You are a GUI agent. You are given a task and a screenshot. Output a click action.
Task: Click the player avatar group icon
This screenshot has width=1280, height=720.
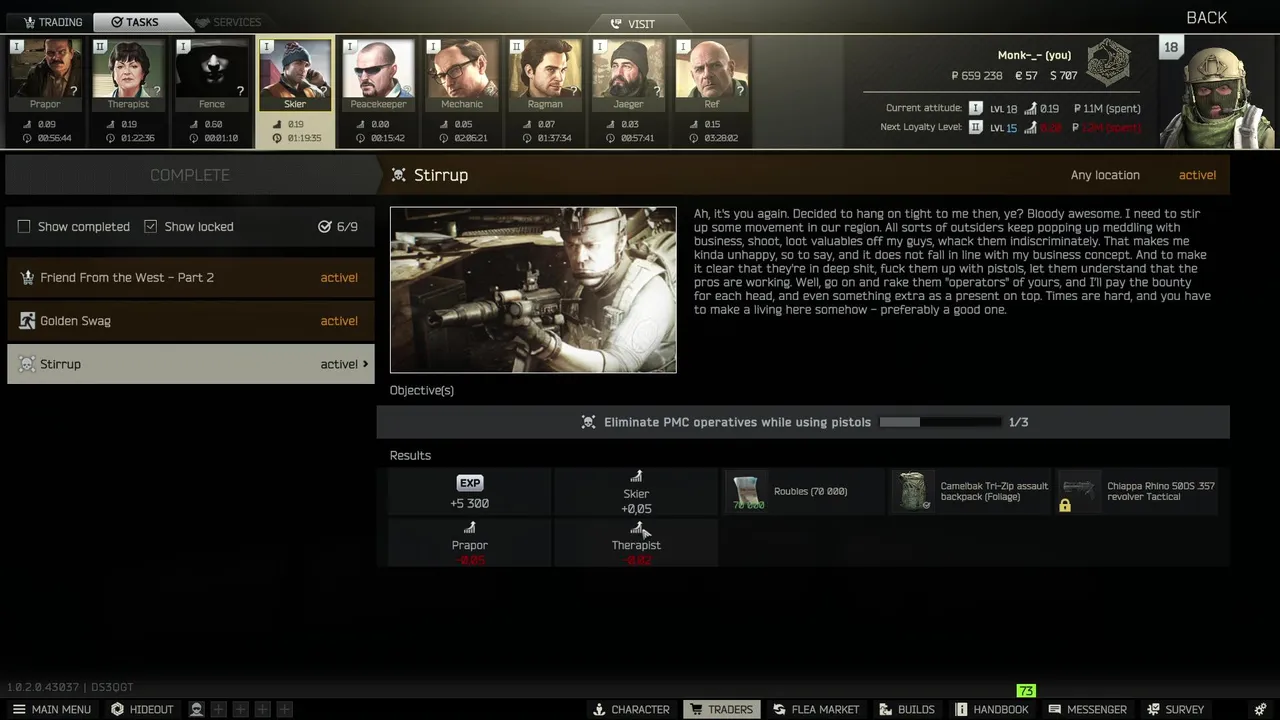[x=197, y=709]
